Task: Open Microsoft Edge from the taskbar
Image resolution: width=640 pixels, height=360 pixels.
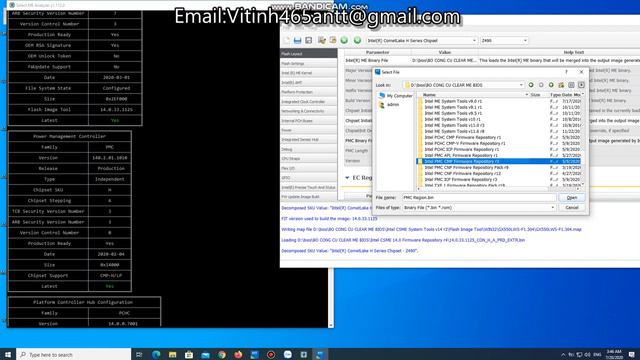Action: (x=156, y=354)
